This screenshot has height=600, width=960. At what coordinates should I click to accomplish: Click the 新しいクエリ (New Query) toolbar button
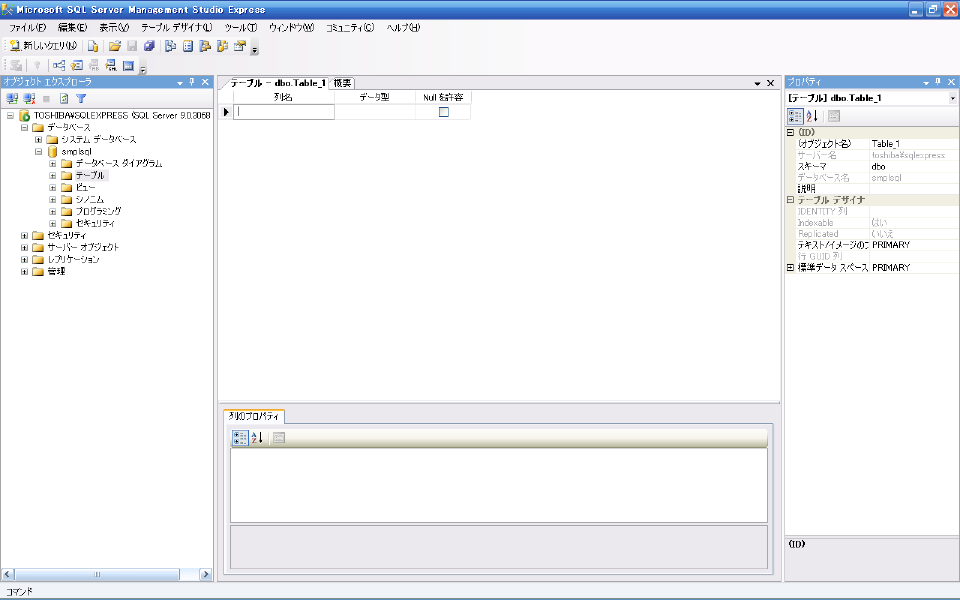[x=43, y=46]
